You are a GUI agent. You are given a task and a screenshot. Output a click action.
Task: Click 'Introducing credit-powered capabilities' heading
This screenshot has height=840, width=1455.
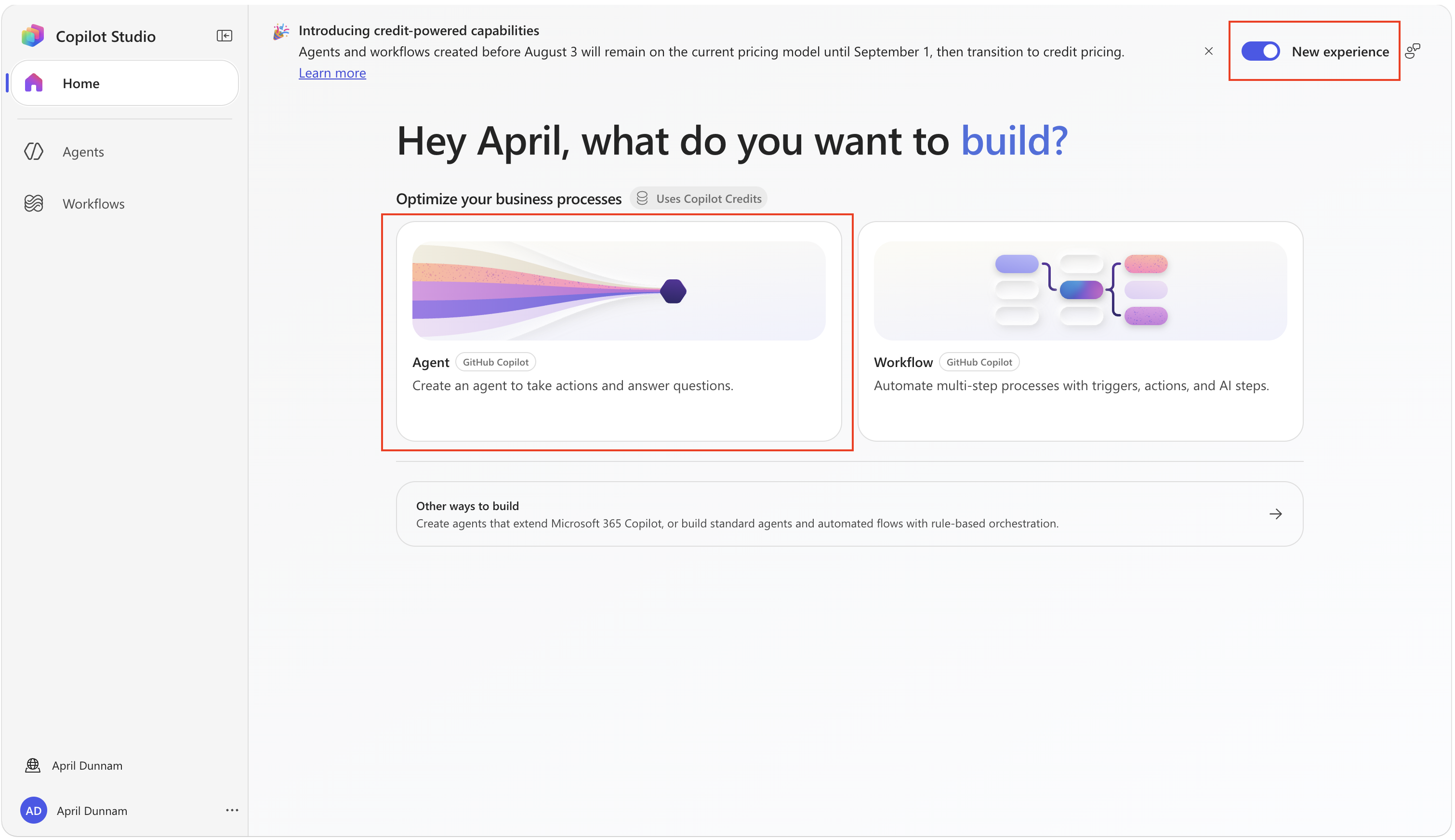pyautogui.click(x=419, y=30)
